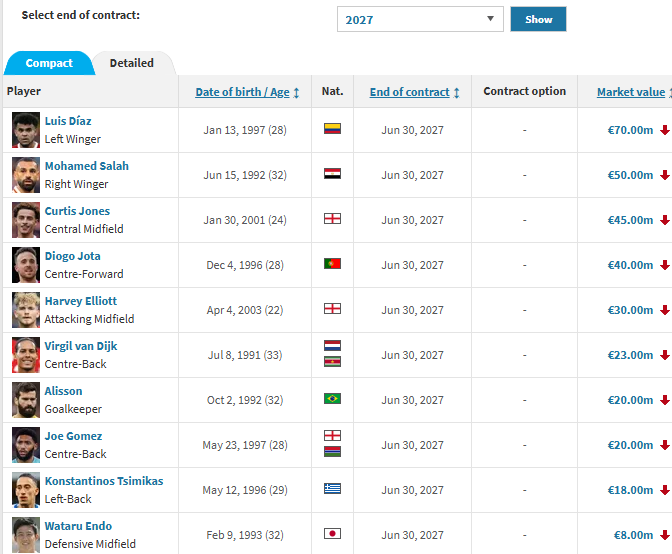
Task: Click red down arrow beside €45.00m
Action: point(665,220)
